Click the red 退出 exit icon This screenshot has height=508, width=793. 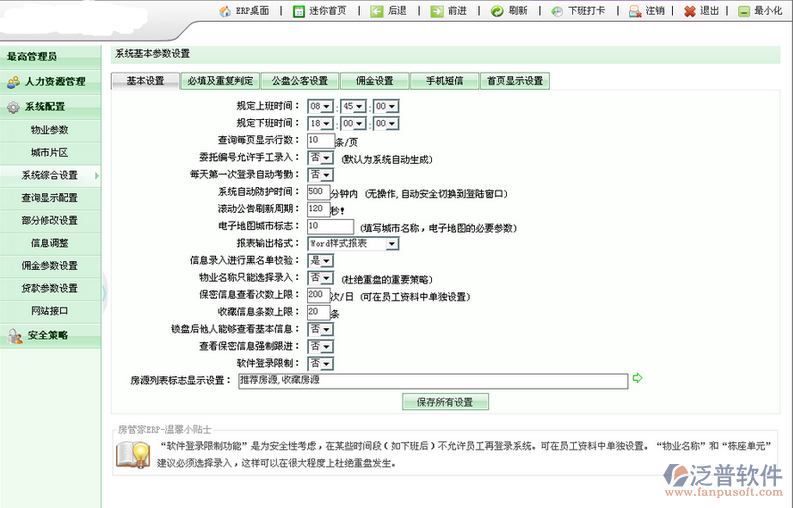click(690, 11)
